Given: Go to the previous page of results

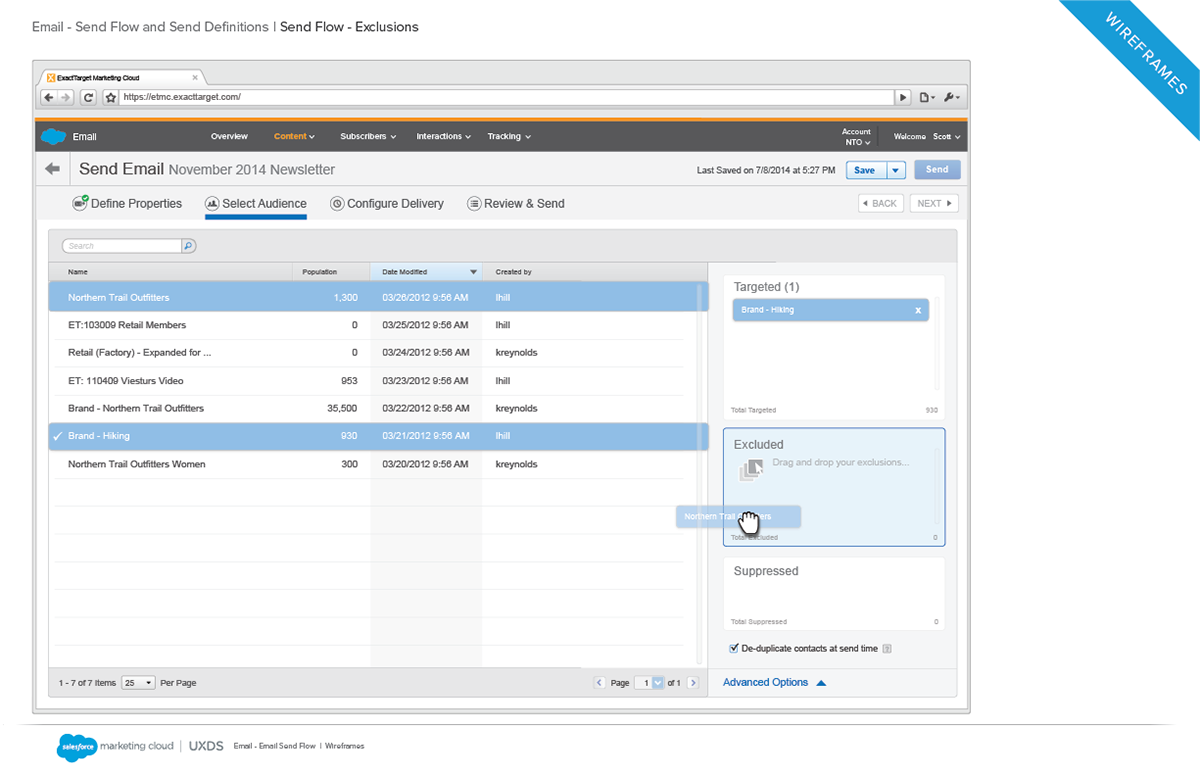Looking at the screenshot, I should click(600, 683).
